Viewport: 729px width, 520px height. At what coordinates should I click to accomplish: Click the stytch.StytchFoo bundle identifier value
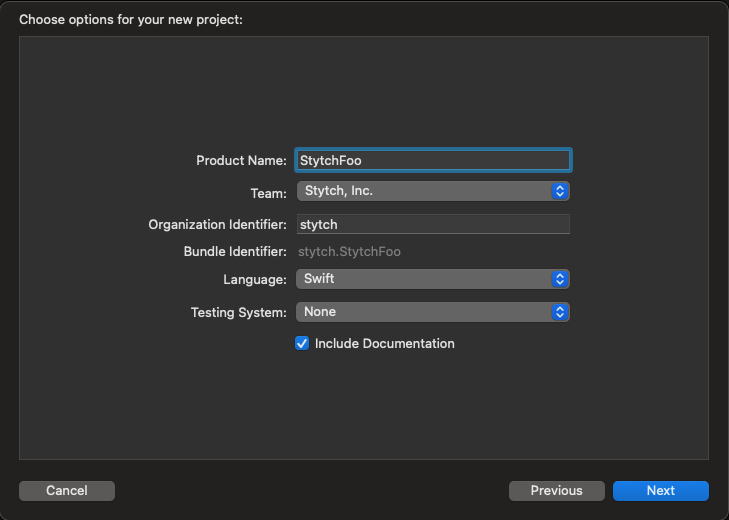(x=349, y=252)
